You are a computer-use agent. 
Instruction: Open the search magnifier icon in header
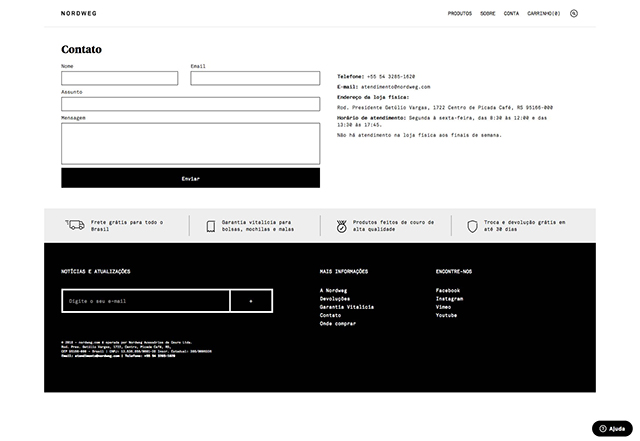[573, 13]
